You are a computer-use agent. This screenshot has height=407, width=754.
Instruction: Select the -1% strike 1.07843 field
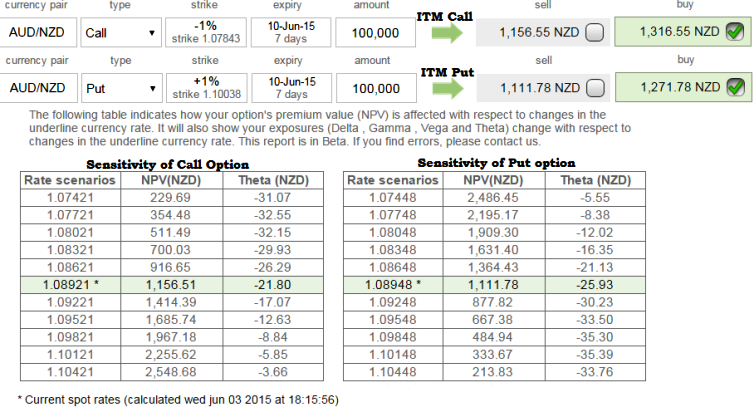(205, 33)
